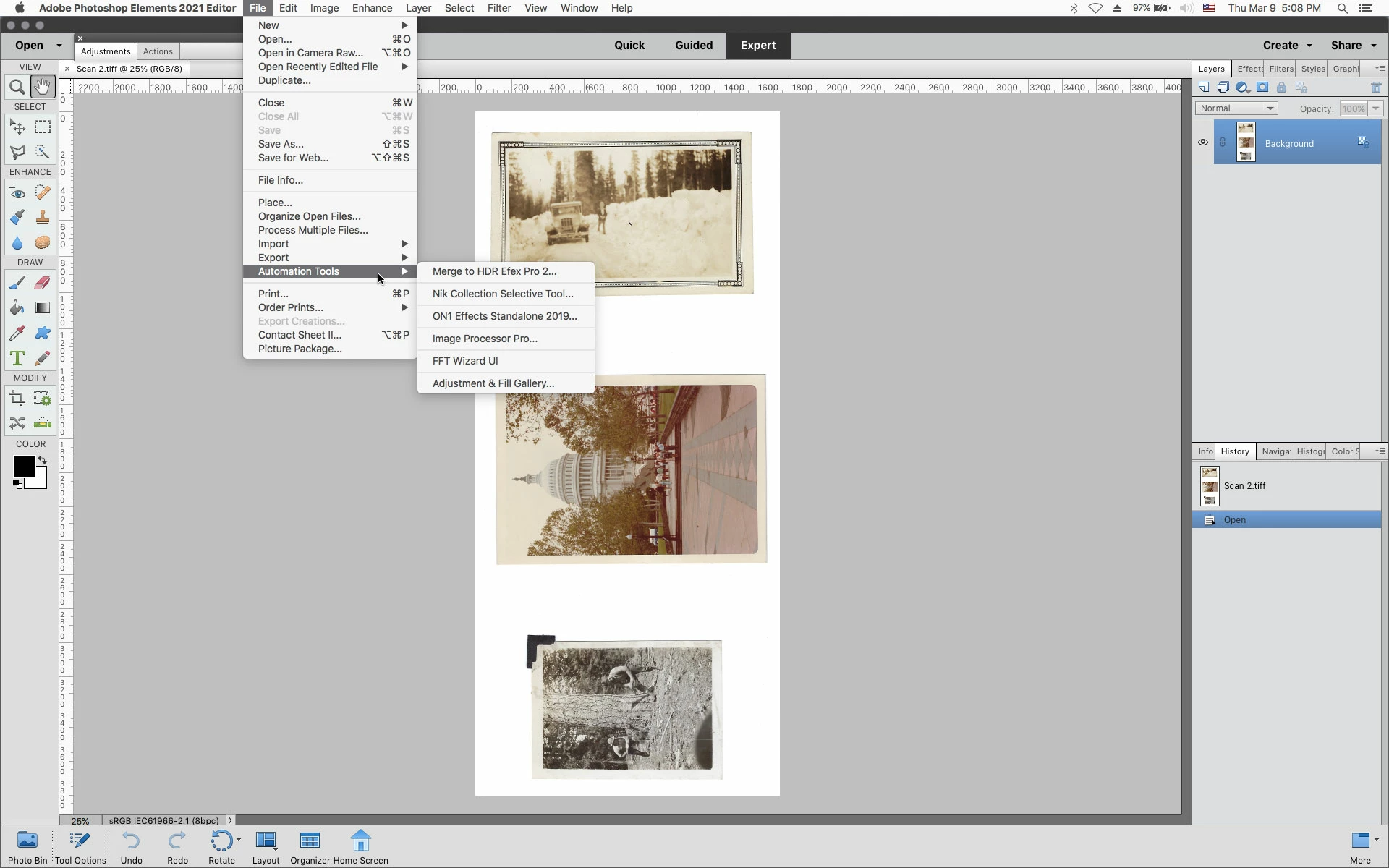Select the Scan 2.tiff history snapshot thumbnail
1389x868 pixels.
(1210, 486)
